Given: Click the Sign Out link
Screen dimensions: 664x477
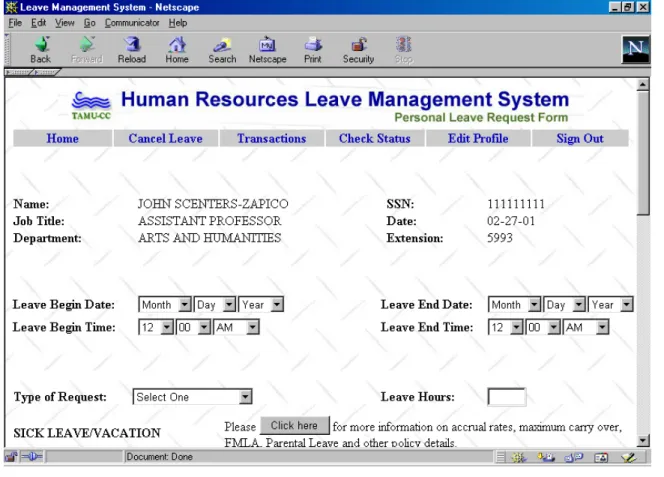Looking at the screenshot, I should pyautogui.click(x=580, y=139).
